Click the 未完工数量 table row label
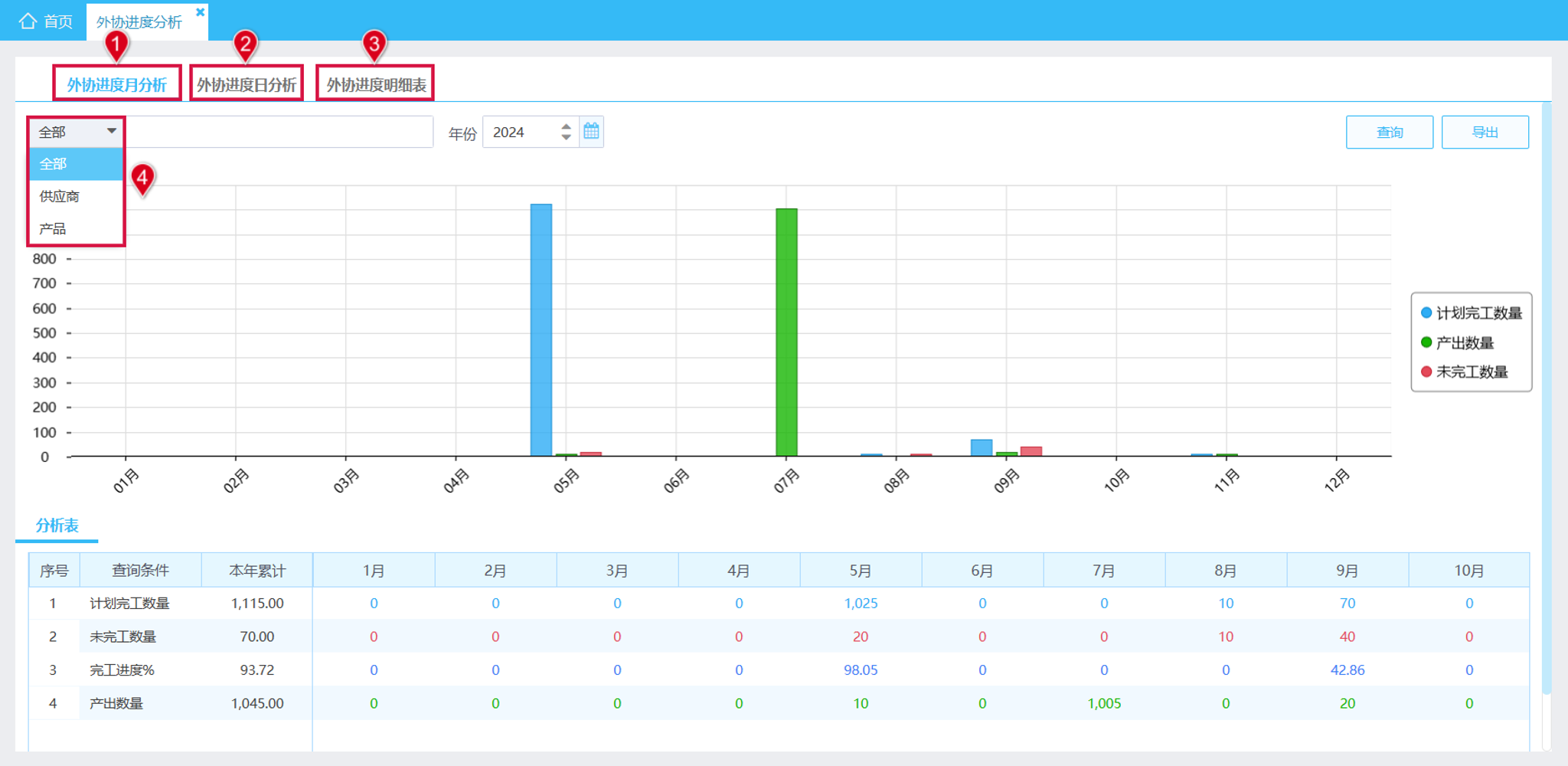Screen dimensions: 1568x766 point(122,637)
